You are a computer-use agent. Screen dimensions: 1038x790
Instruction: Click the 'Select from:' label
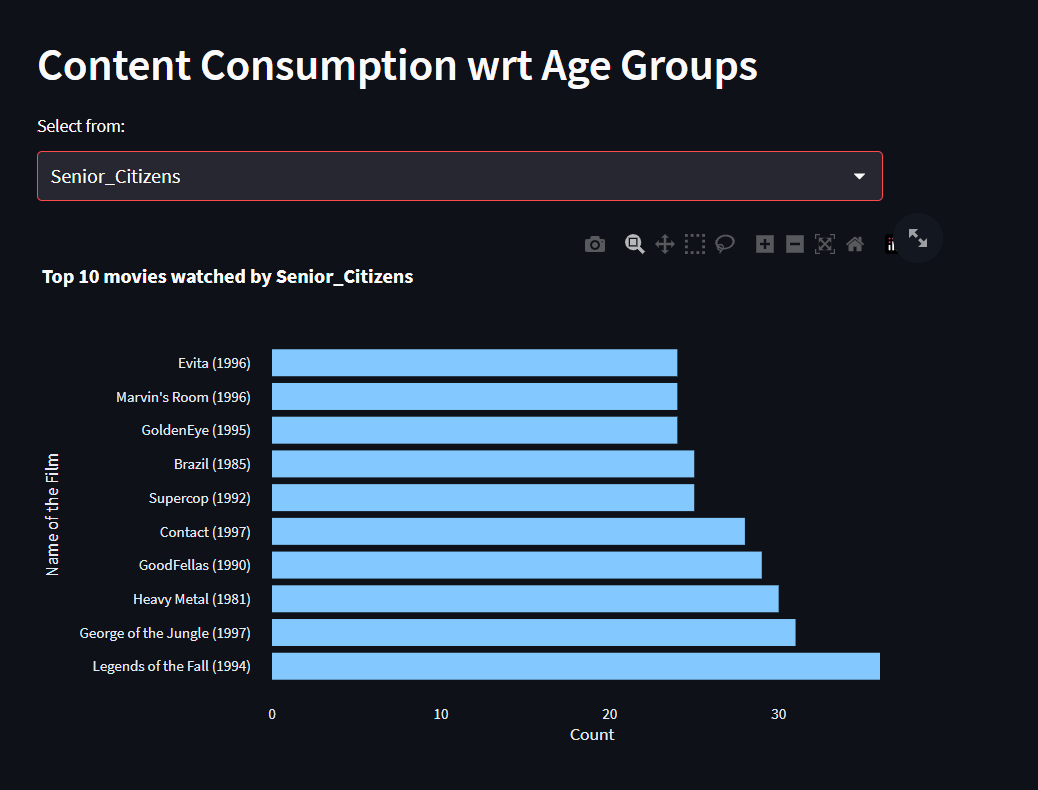tap(81, 126)
